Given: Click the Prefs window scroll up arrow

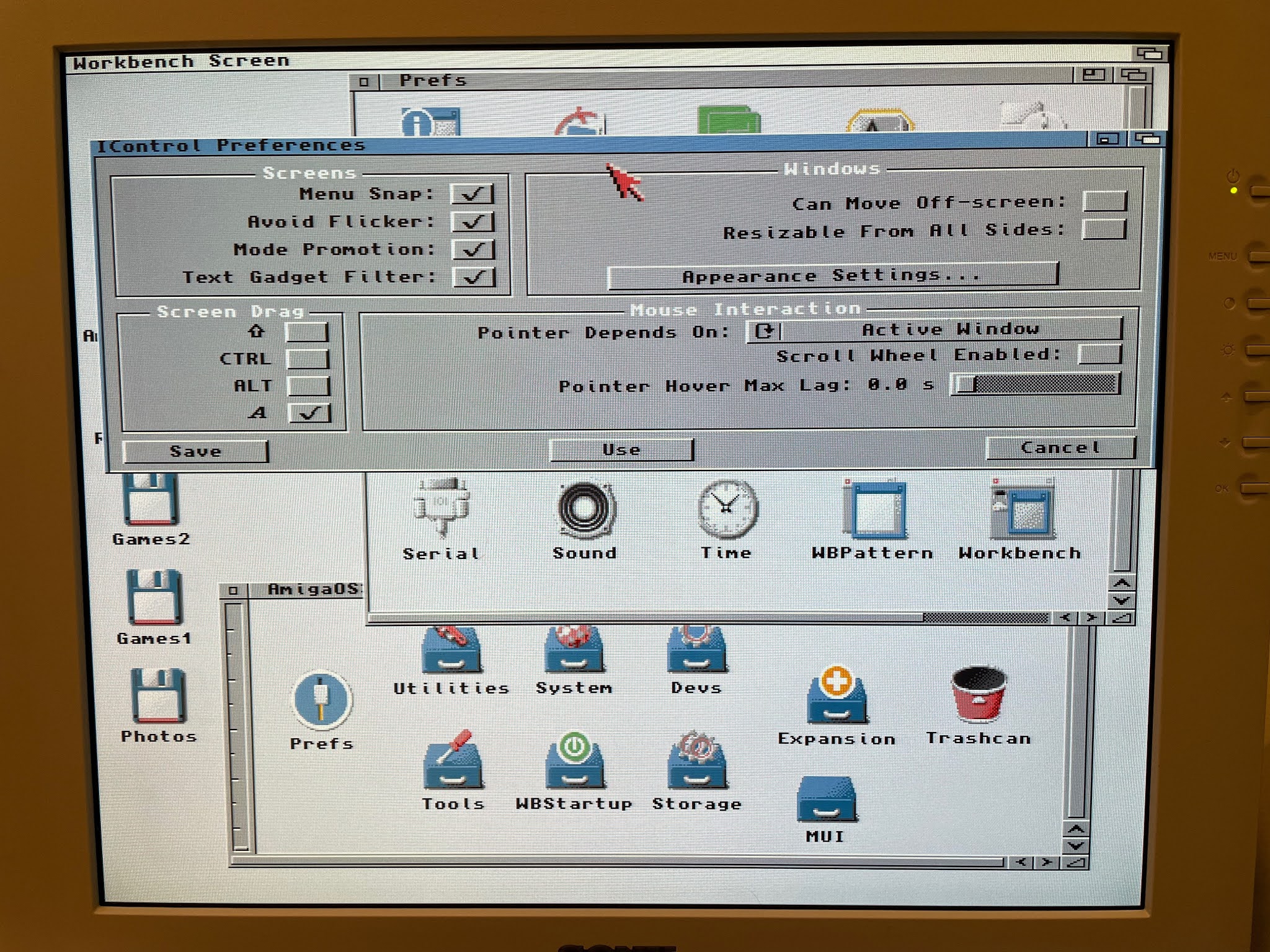Looking at the screenshot, I should pos(1122,583).
